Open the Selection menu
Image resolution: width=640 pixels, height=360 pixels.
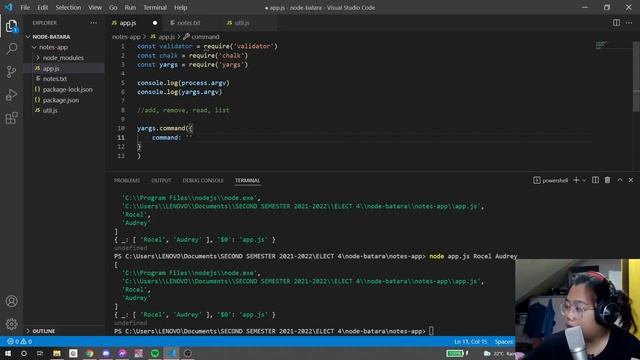(x=68, y=7)
